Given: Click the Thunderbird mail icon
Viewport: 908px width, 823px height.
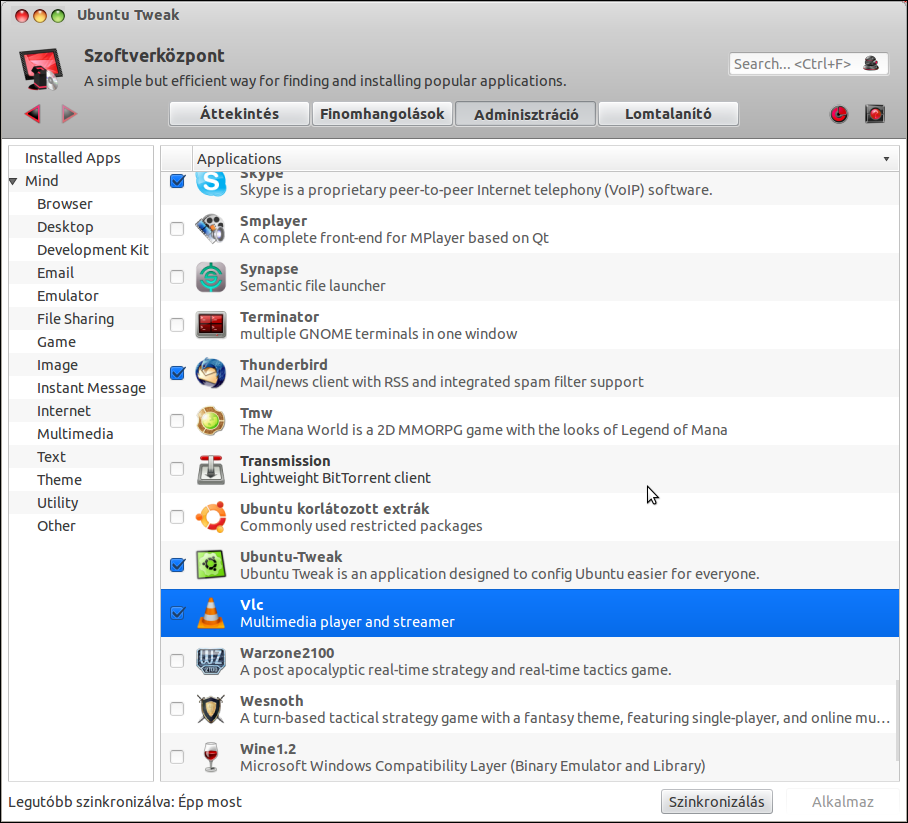Looking at the screenshot, I should click(x=211, y=373).
